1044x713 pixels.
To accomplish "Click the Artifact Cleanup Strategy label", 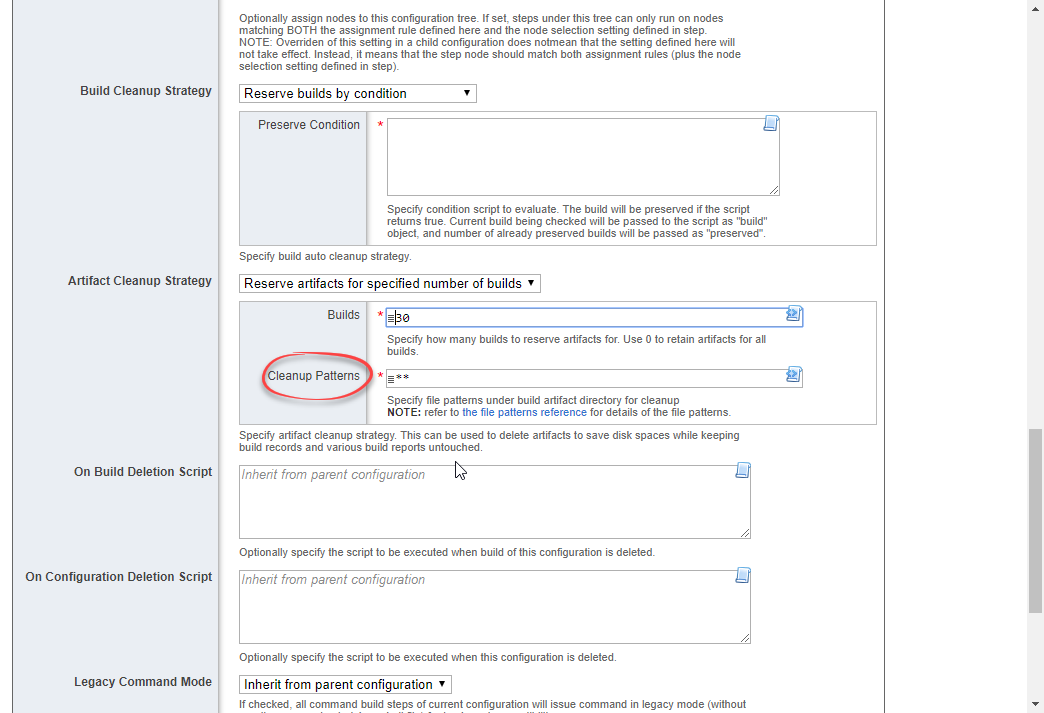I will (x=140, y=281).
